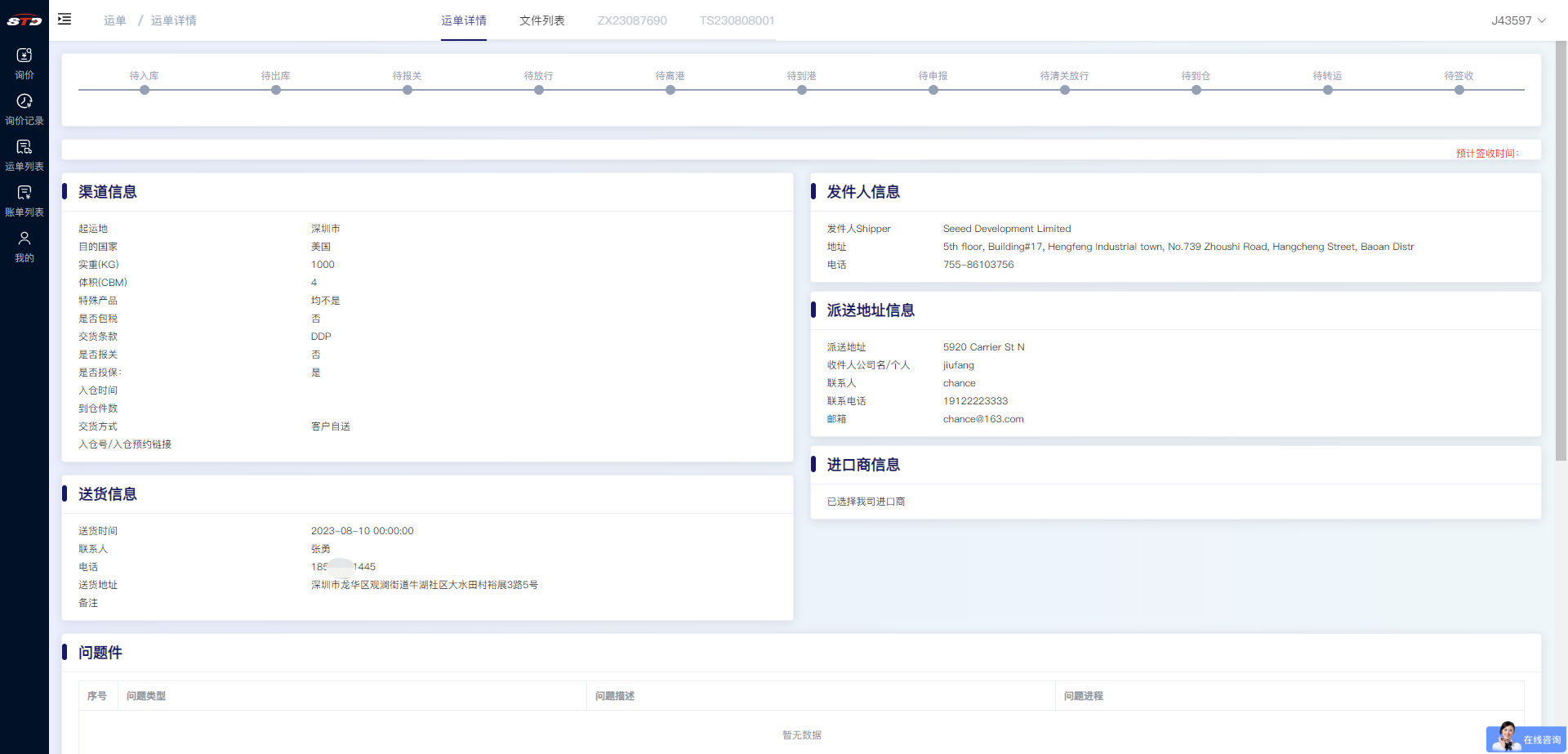Click the 运单 breadcrumb link
1568x754 pixels.
tap(115, 20)
